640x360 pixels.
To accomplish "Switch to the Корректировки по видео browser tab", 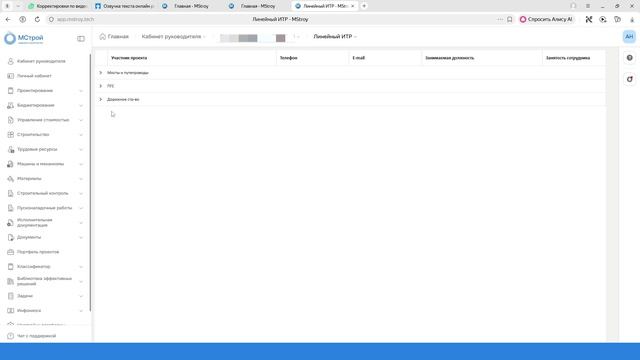I will point(58,6).
